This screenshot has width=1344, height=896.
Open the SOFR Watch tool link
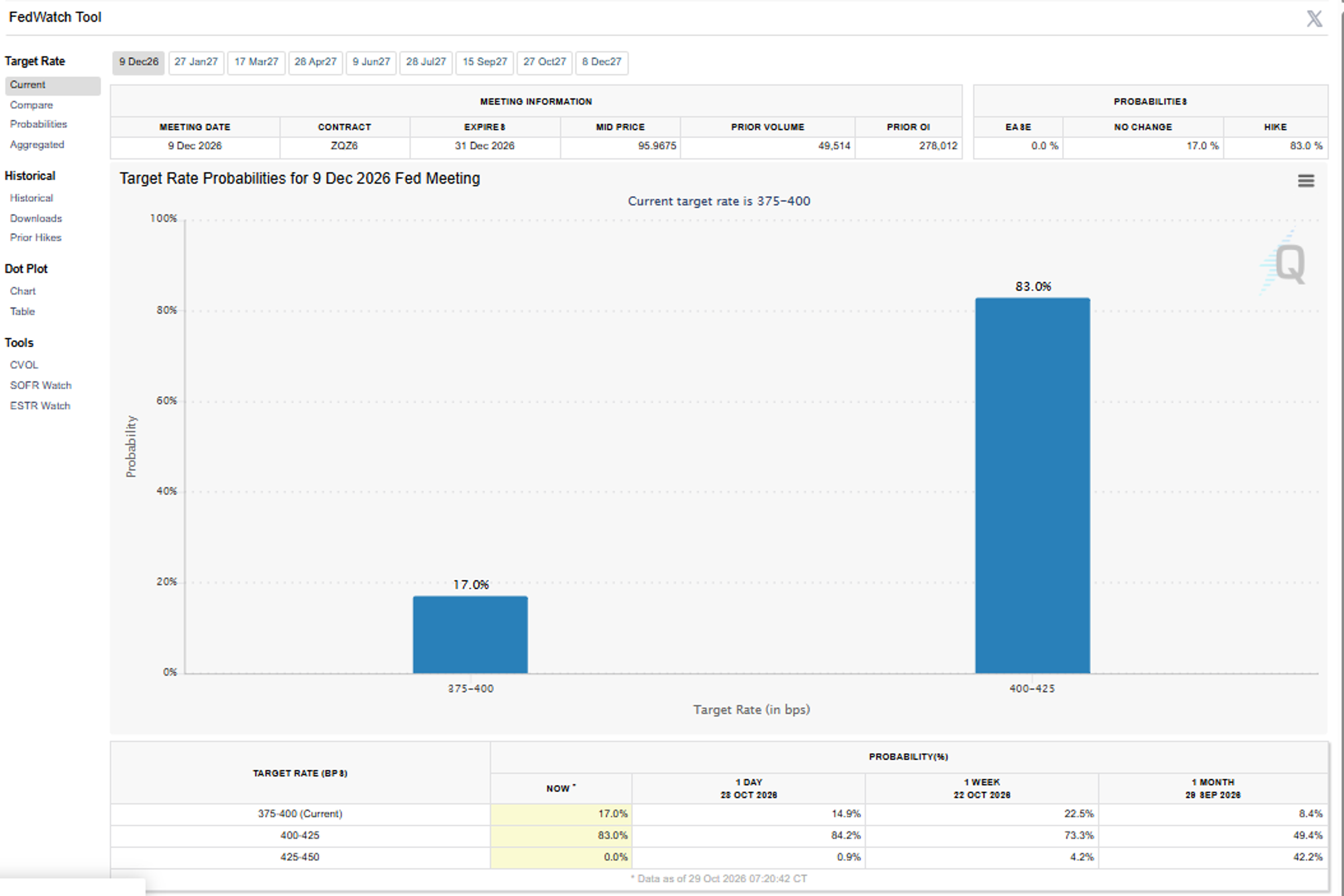pyautogui.click(x=41, y=386)
